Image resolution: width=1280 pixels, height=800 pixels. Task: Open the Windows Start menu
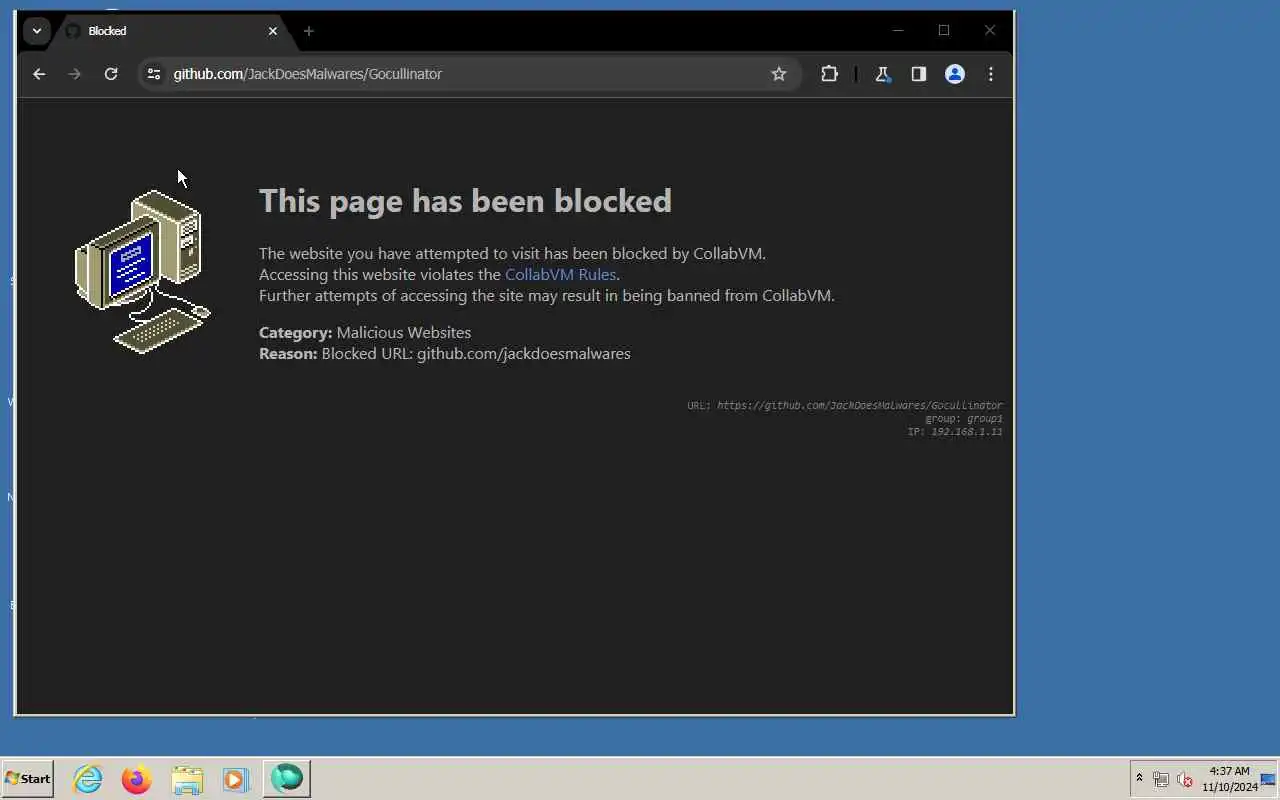coord(28,779)
